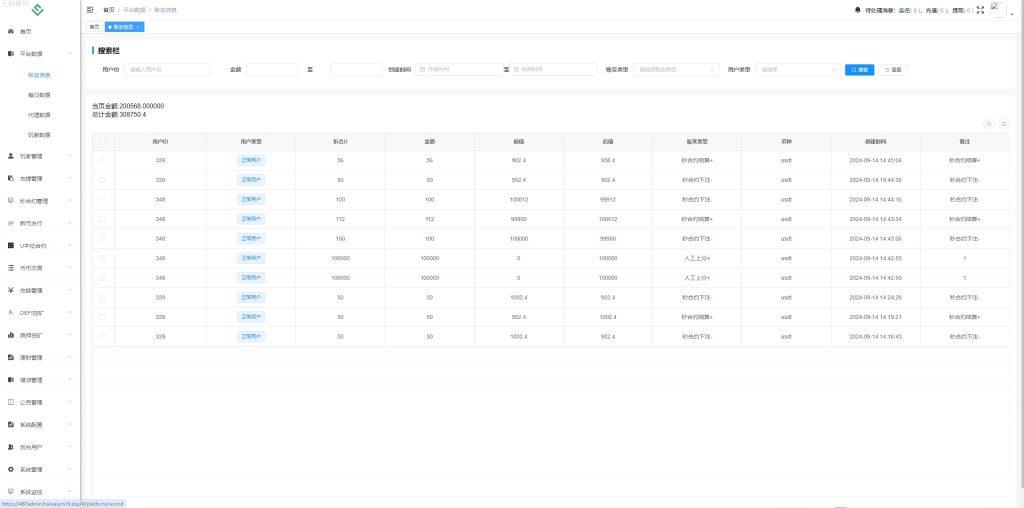Select the 账变信息 submenu item

click(x=39, y=75)
